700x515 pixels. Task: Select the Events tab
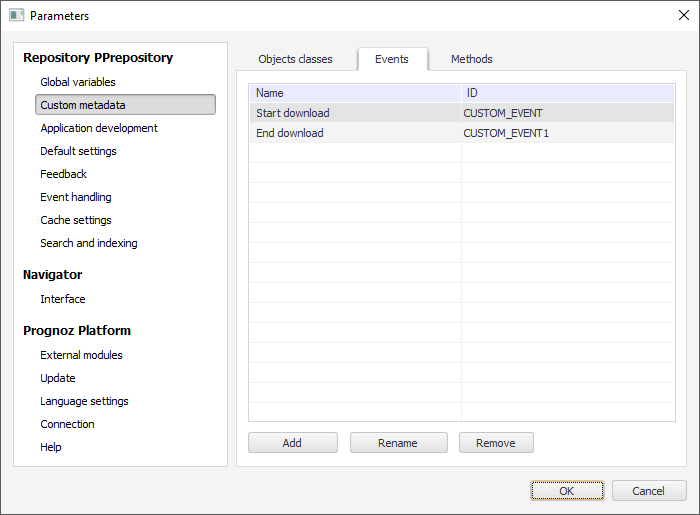[x=392, y=59]
